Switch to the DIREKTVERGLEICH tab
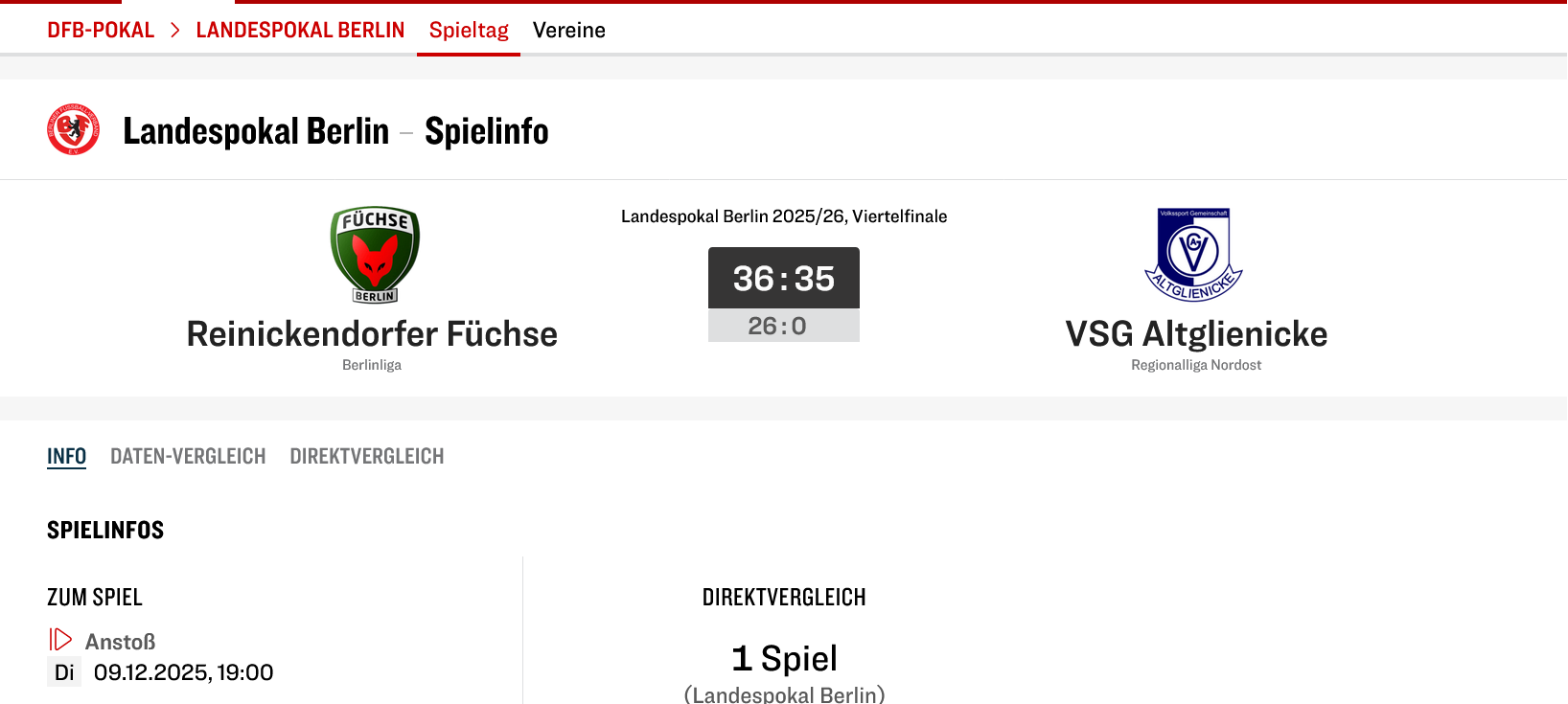This screenshot has width=1568, height=704. click(367, 456)
